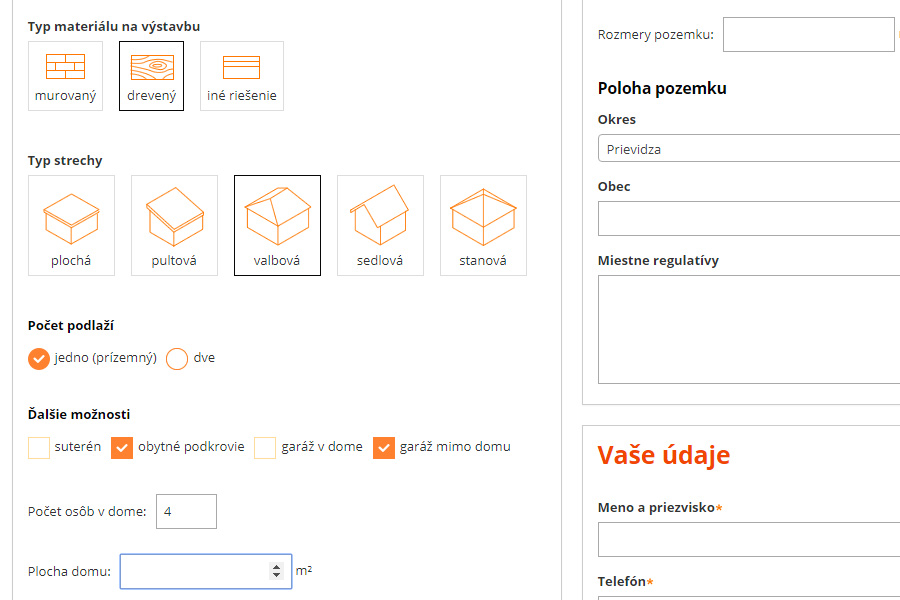Choose the stanová roof type icon
900x600 pixels.
(x=483, y=224)
